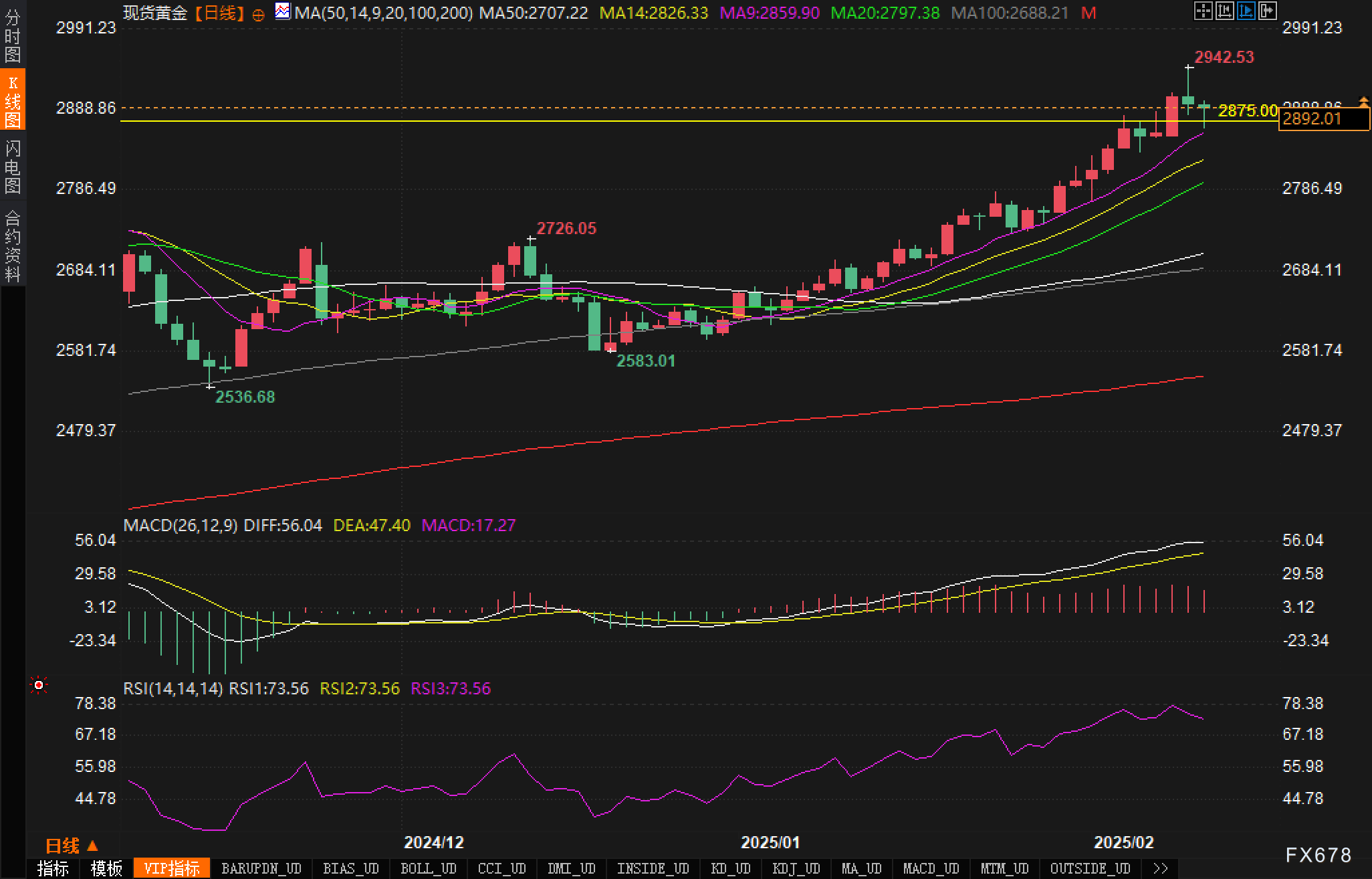Image resolution: width=1372 pixels, height=879 pixels.
Task: Open the 指标 tab
Action: coord(53,868)
